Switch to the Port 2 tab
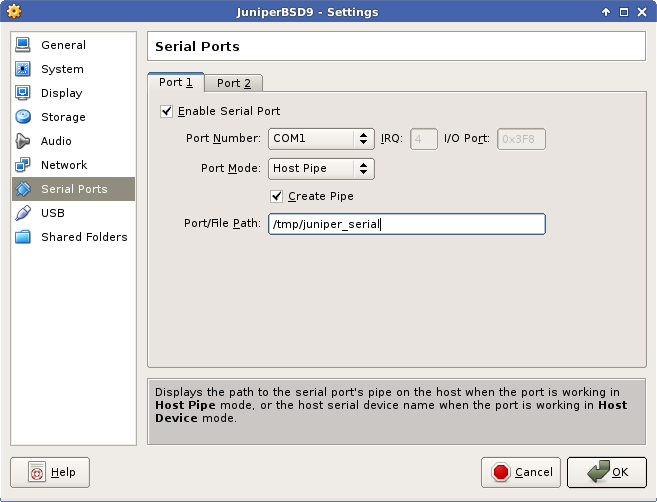Screen dimensions: 657x502 233,83
